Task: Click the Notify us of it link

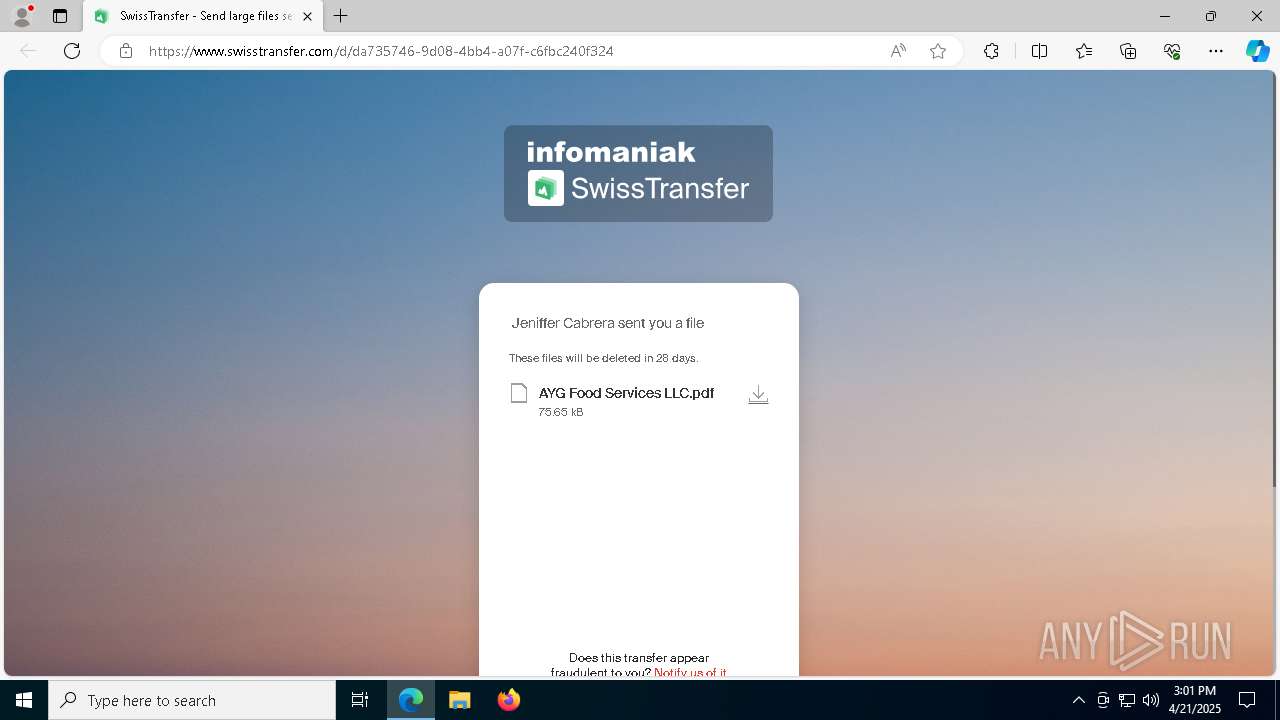Action: click(x=690, y=672)
